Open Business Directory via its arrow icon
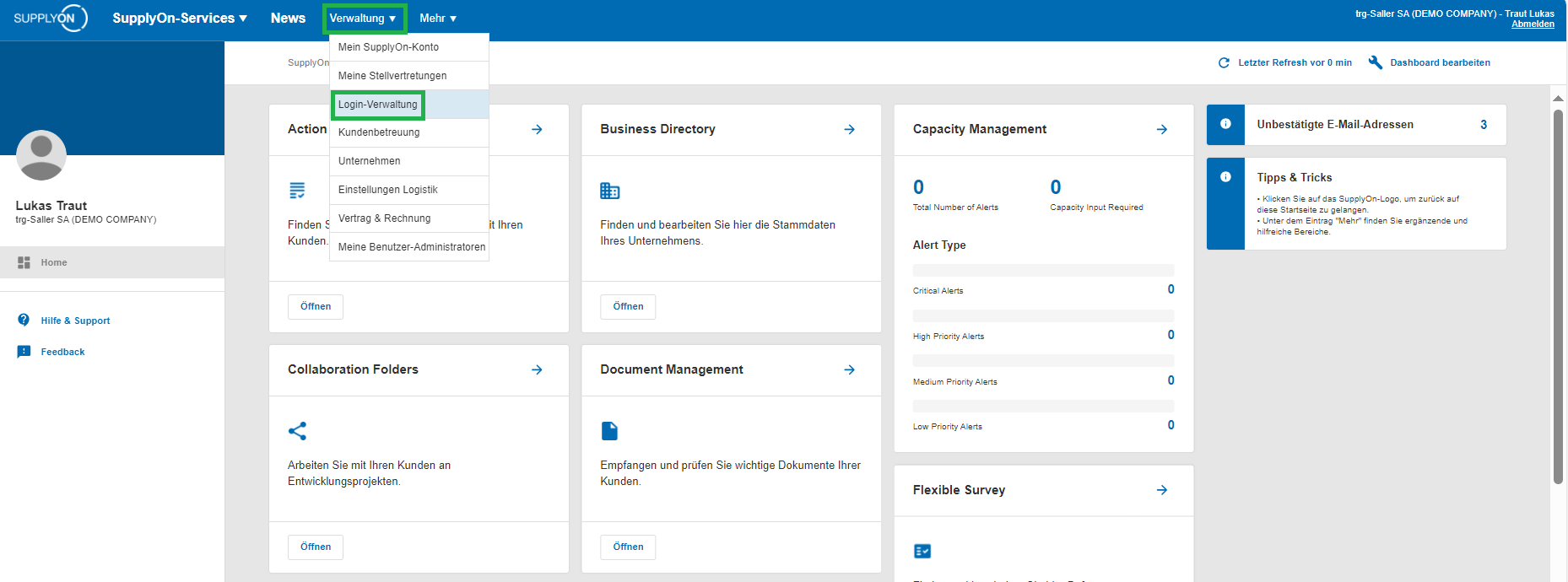The image size is (1568, 582). pyautogui.click(x=849, y=129)
